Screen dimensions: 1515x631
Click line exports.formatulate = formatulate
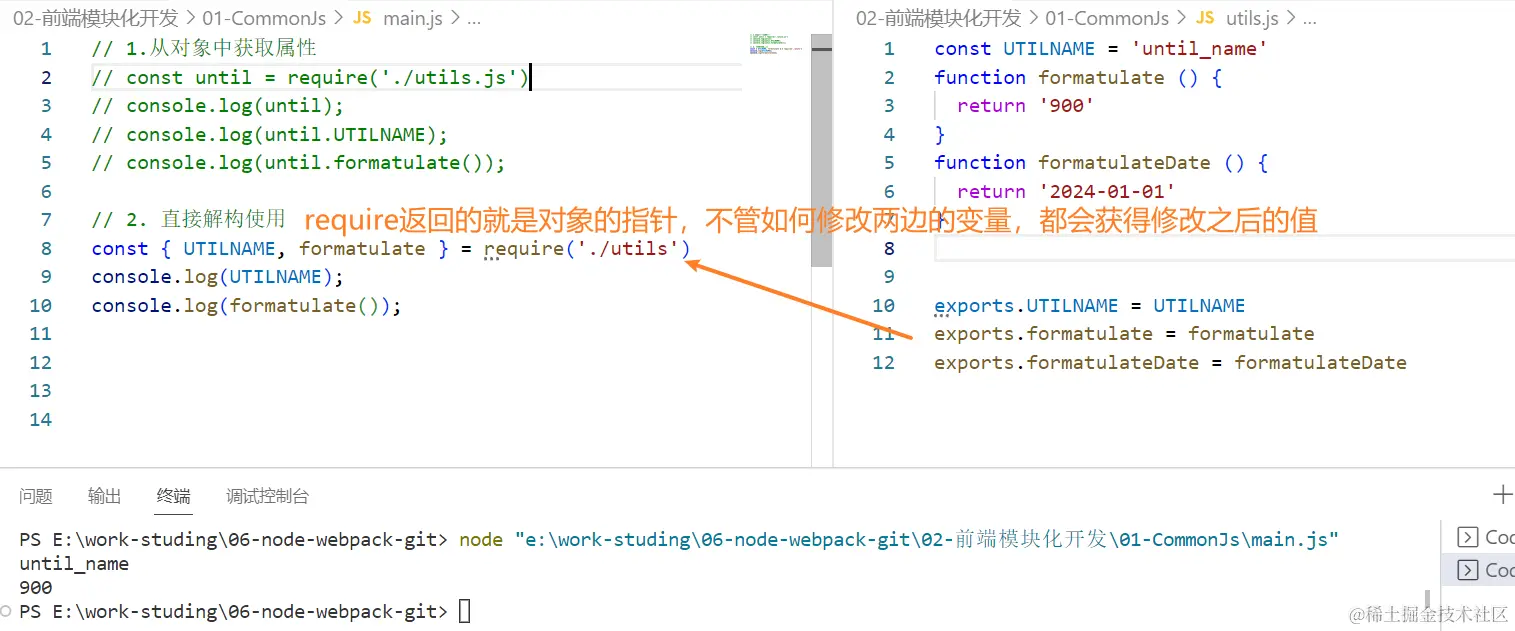1124,333
